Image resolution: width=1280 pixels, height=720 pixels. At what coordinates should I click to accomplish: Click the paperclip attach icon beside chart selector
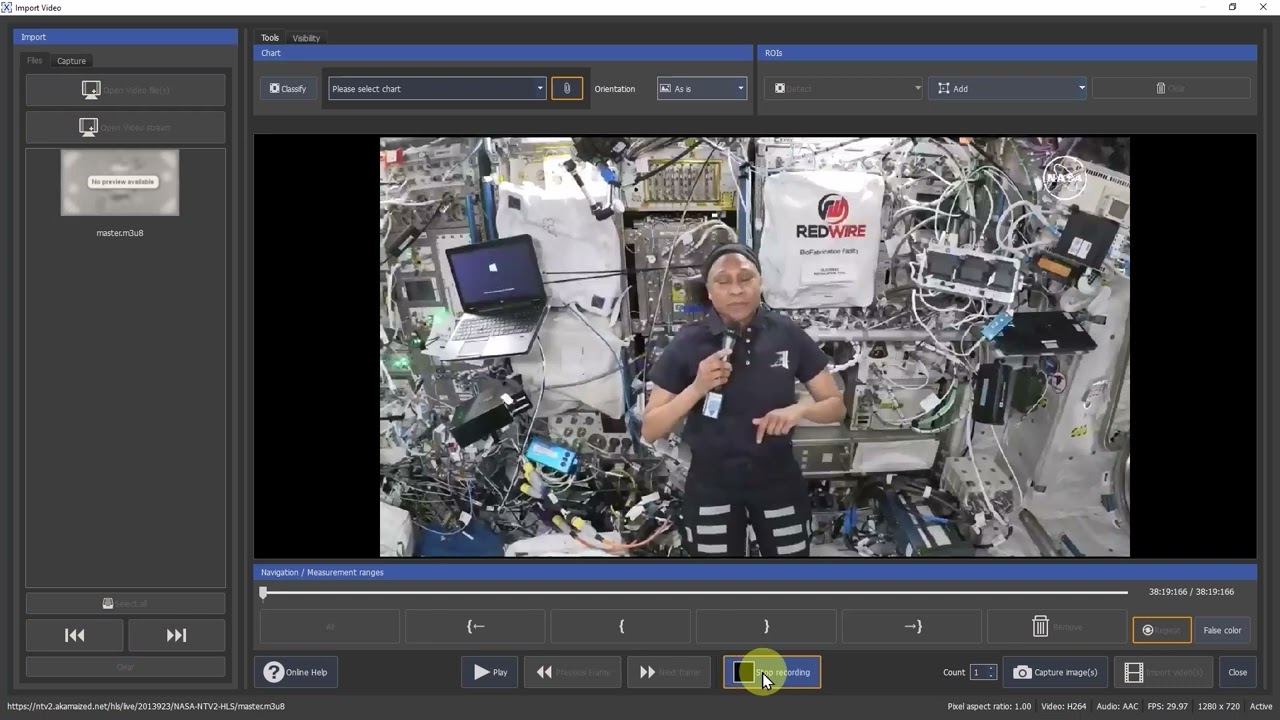click(x=567, y=89)
